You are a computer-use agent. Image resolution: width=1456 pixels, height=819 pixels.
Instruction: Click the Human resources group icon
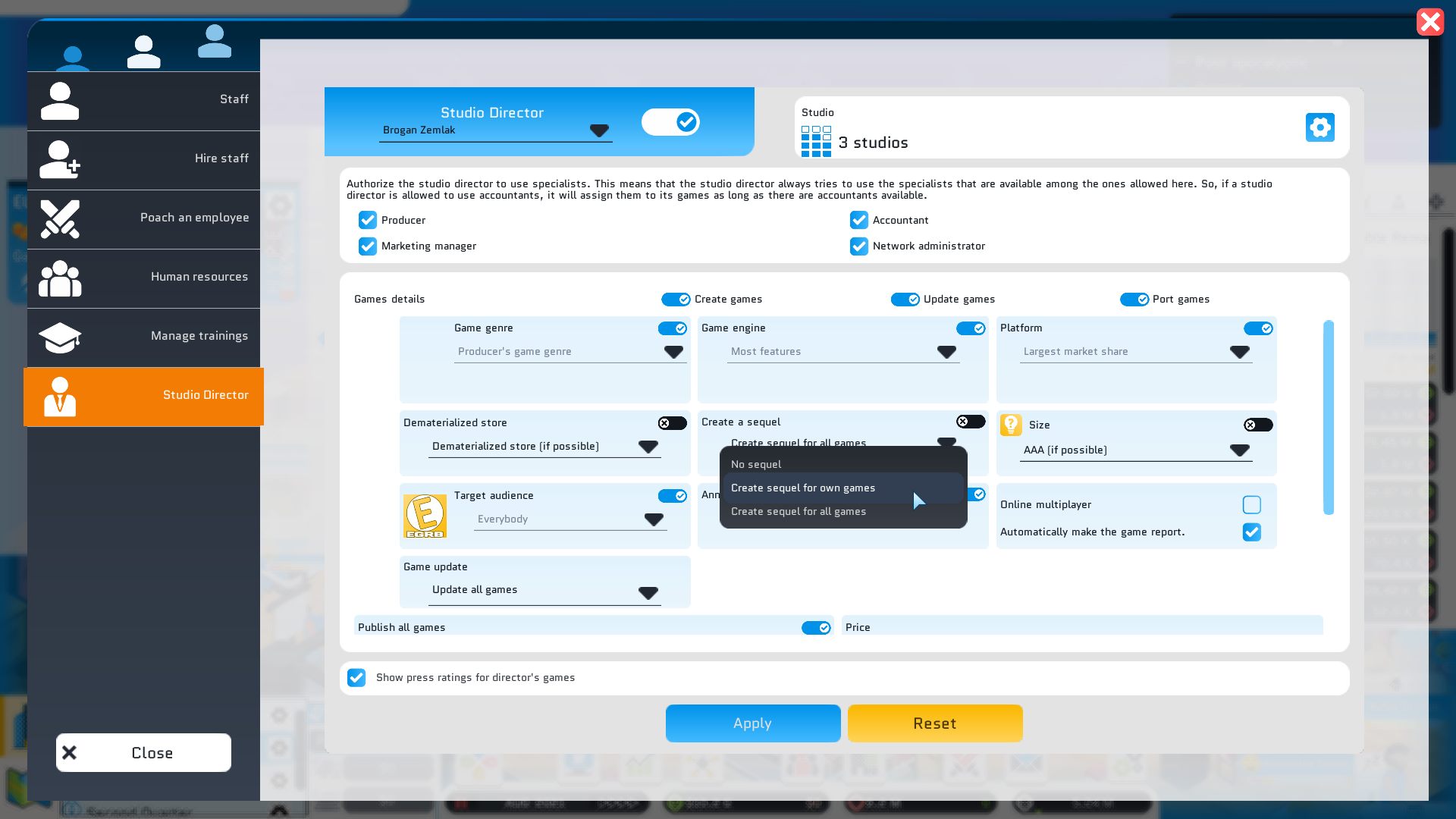[60, 278]
